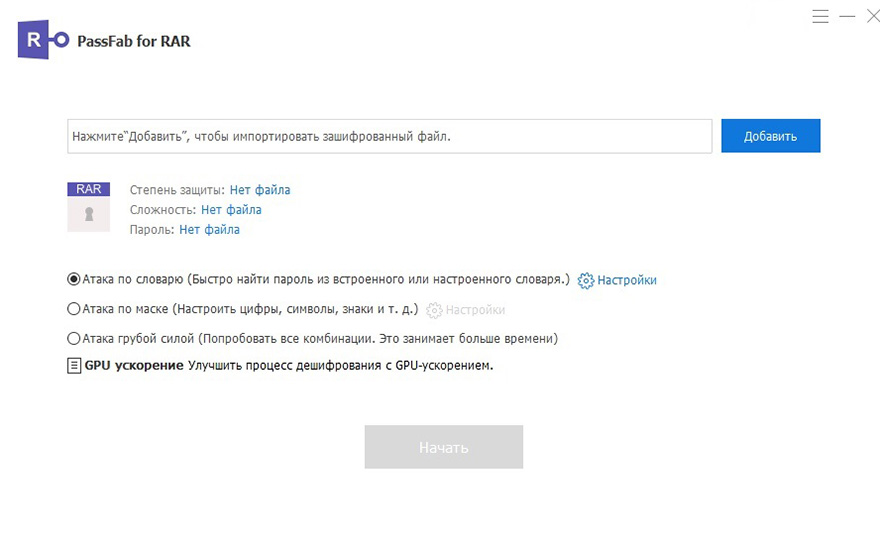
Task: Open the hamburger menu in the title bar
Action: pyautogui.click(x=820, y=16)
